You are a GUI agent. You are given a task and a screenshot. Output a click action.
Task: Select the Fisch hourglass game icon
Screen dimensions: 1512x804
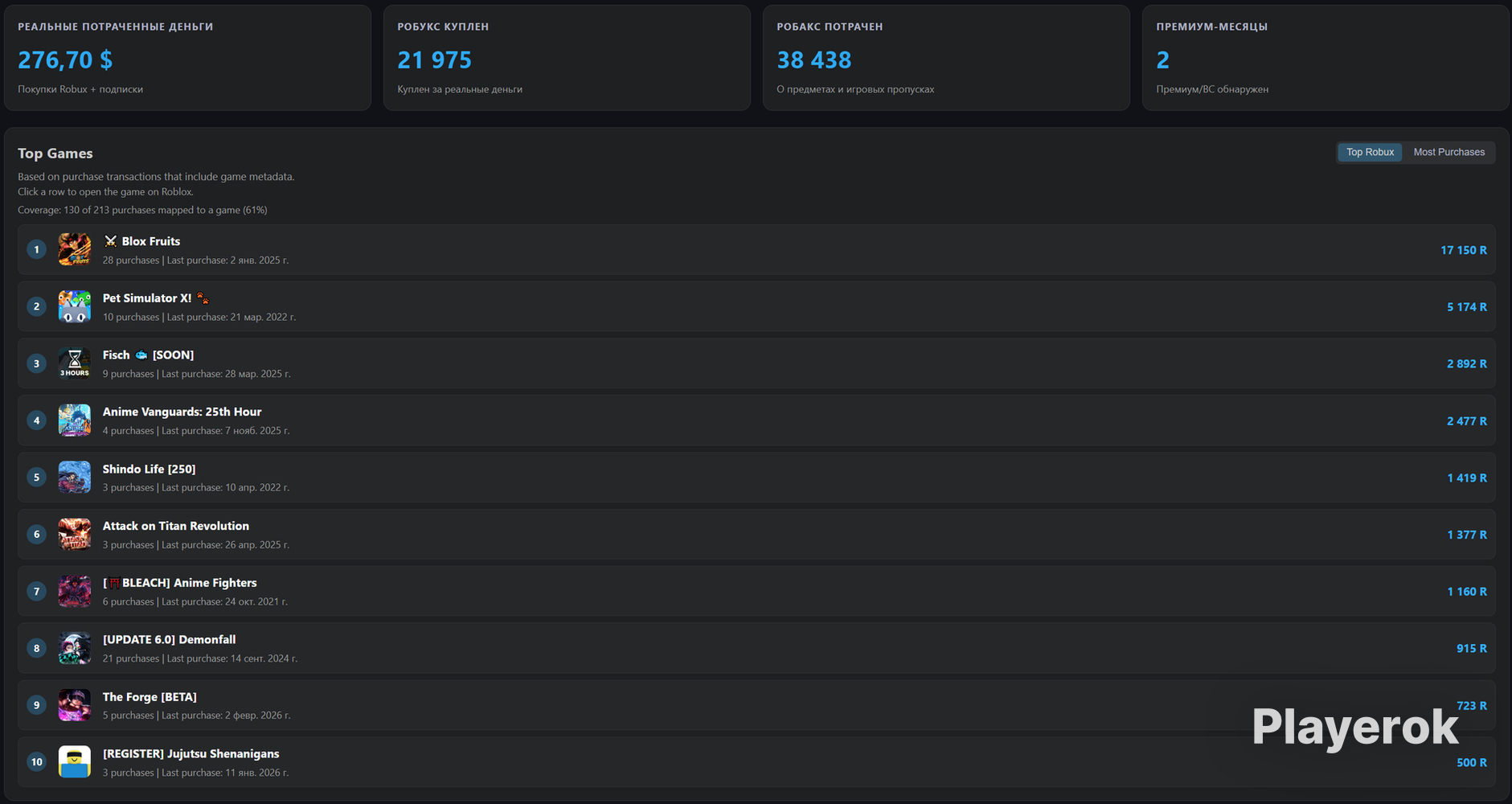(74, 363)
